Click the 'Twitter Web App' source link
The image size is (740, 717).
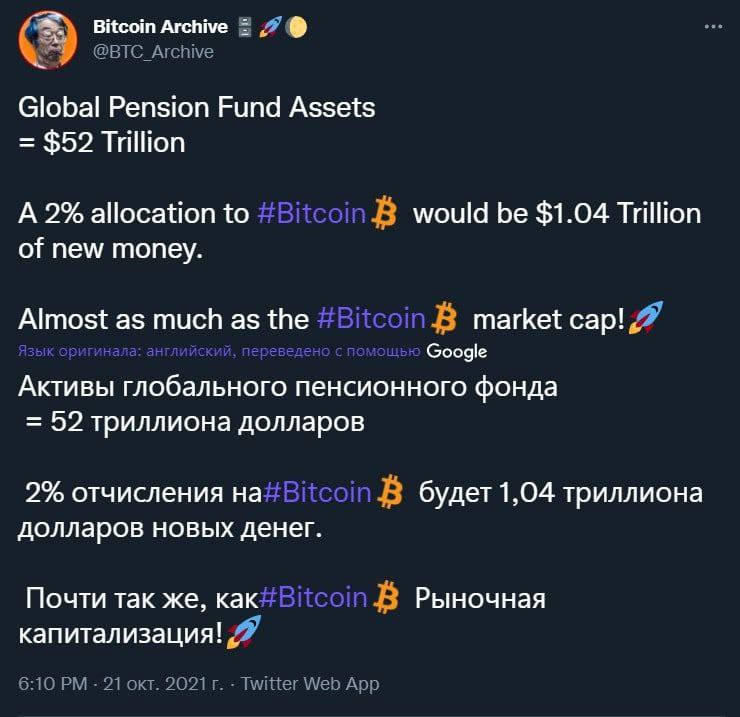(310, 684)
